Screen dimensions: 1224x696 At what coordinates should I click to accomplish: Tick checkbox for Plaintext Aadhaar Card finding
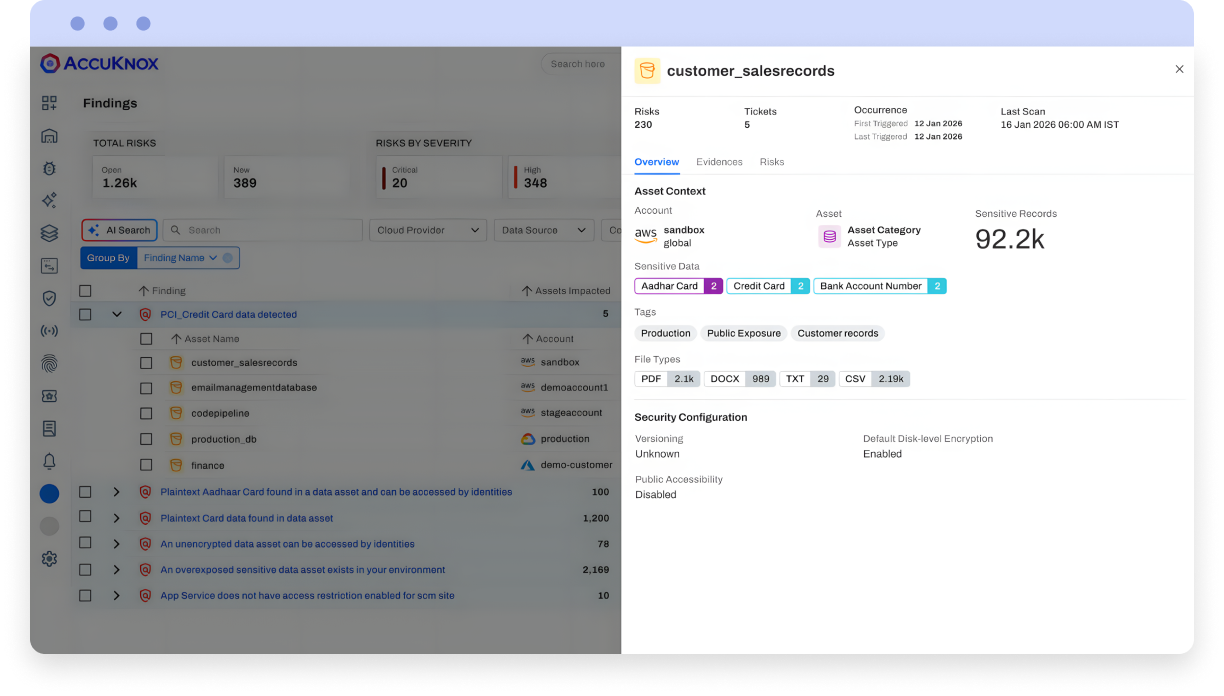[85, 492]
